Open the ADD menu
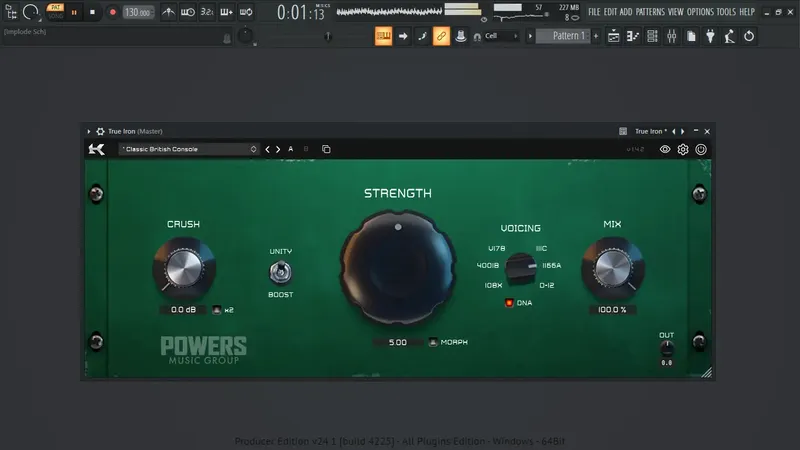 (626, 12)
